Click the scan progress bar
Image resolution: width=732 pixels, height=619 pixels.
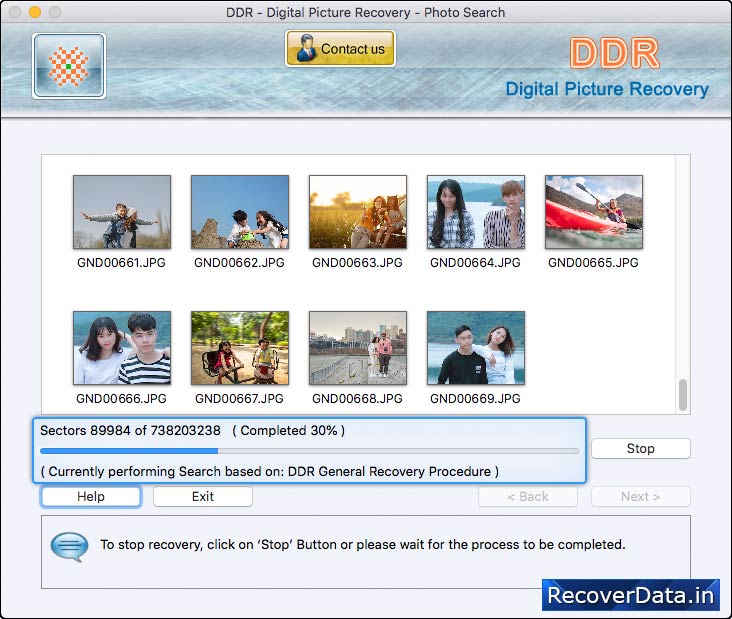tap(310, 451)
